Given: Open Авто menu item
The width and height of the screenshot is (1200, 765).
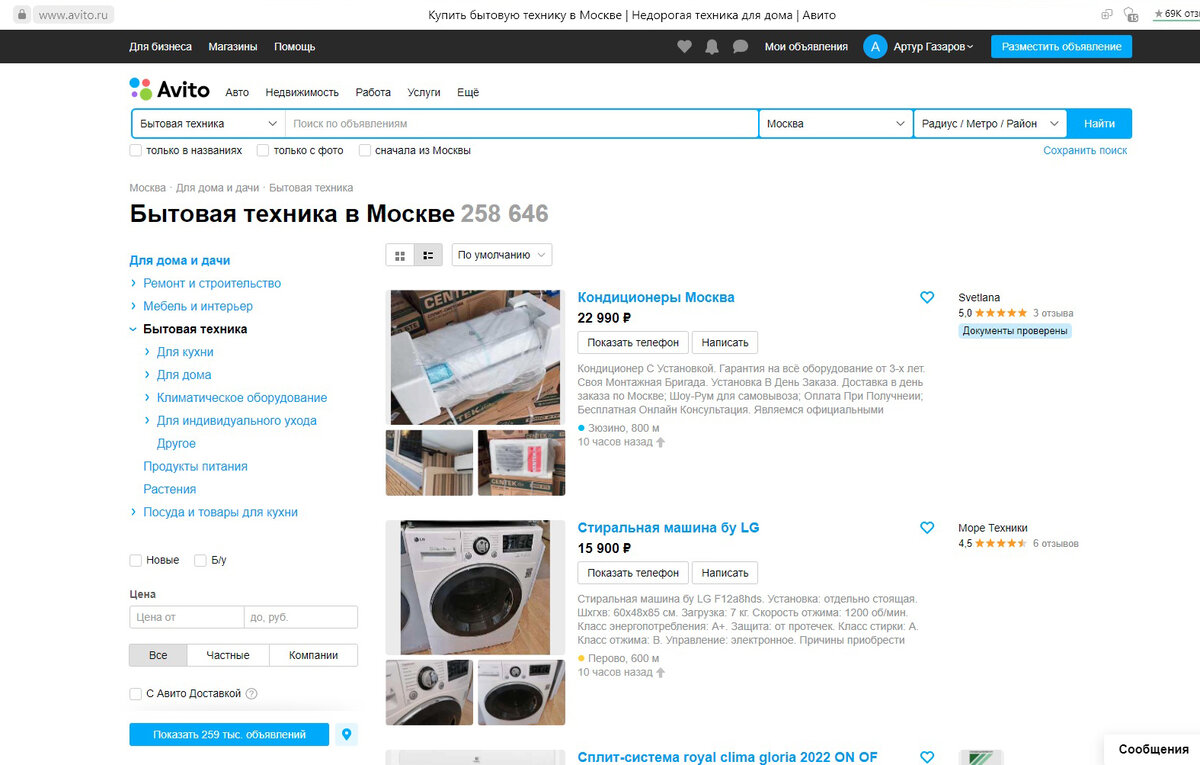Looking at the screenshot, I should pos(237,92).
